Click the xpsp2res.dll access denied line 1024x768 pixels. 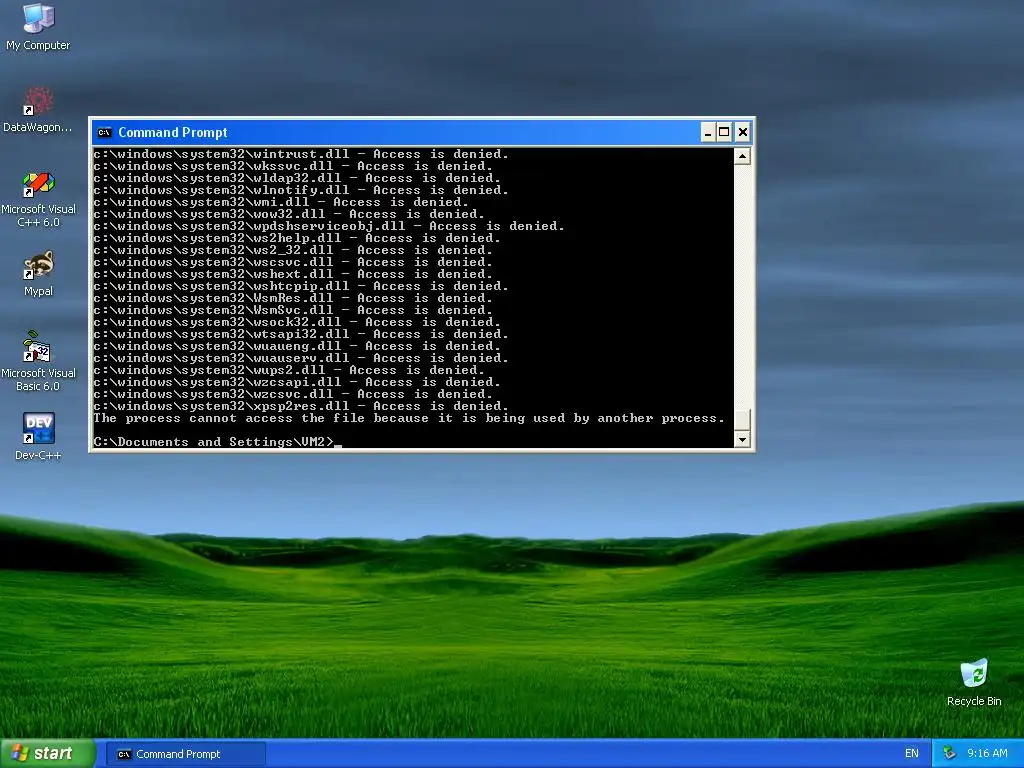point(300,406)
